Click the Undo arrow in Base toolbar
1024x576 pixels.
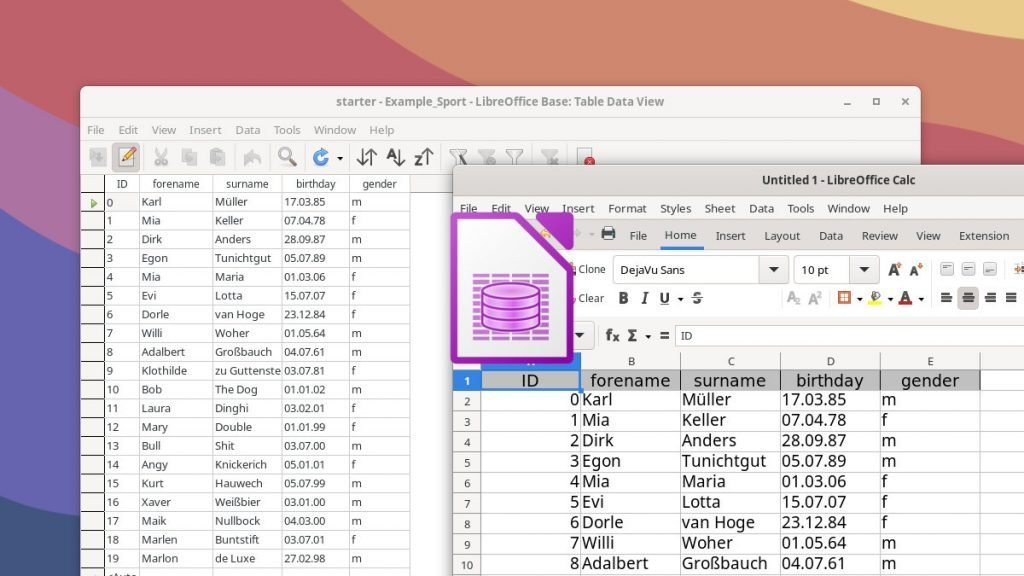[252, 157]
